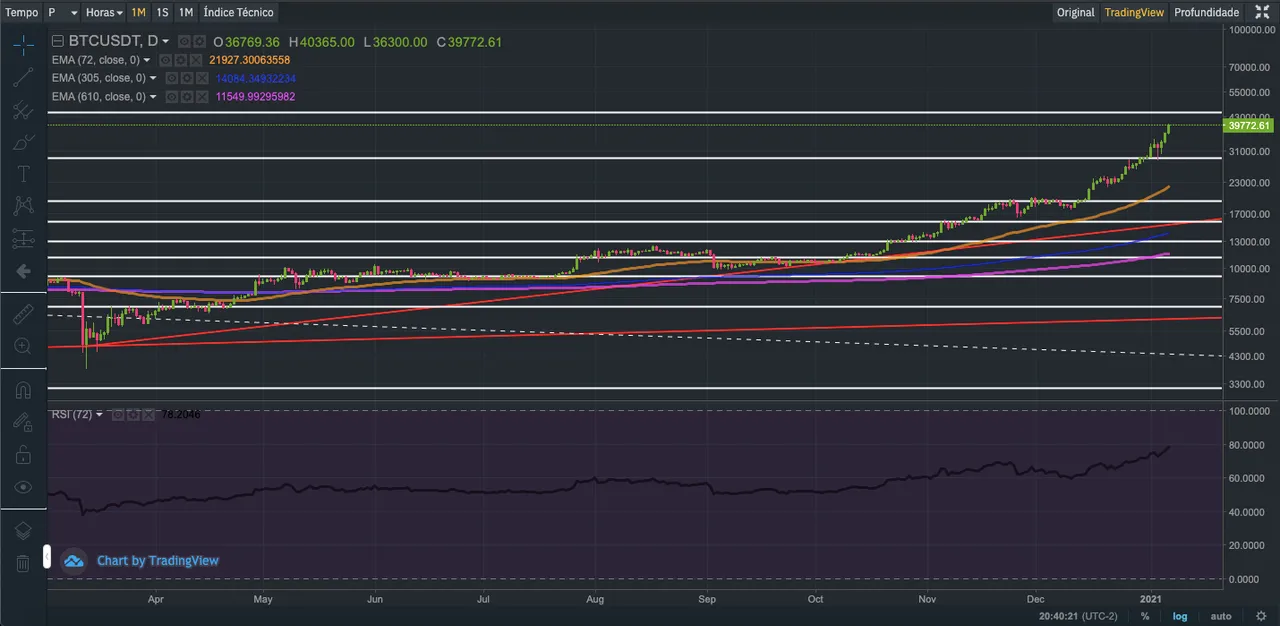
Task: Open the pitchfork drawing tools
Action: point(23,110)
